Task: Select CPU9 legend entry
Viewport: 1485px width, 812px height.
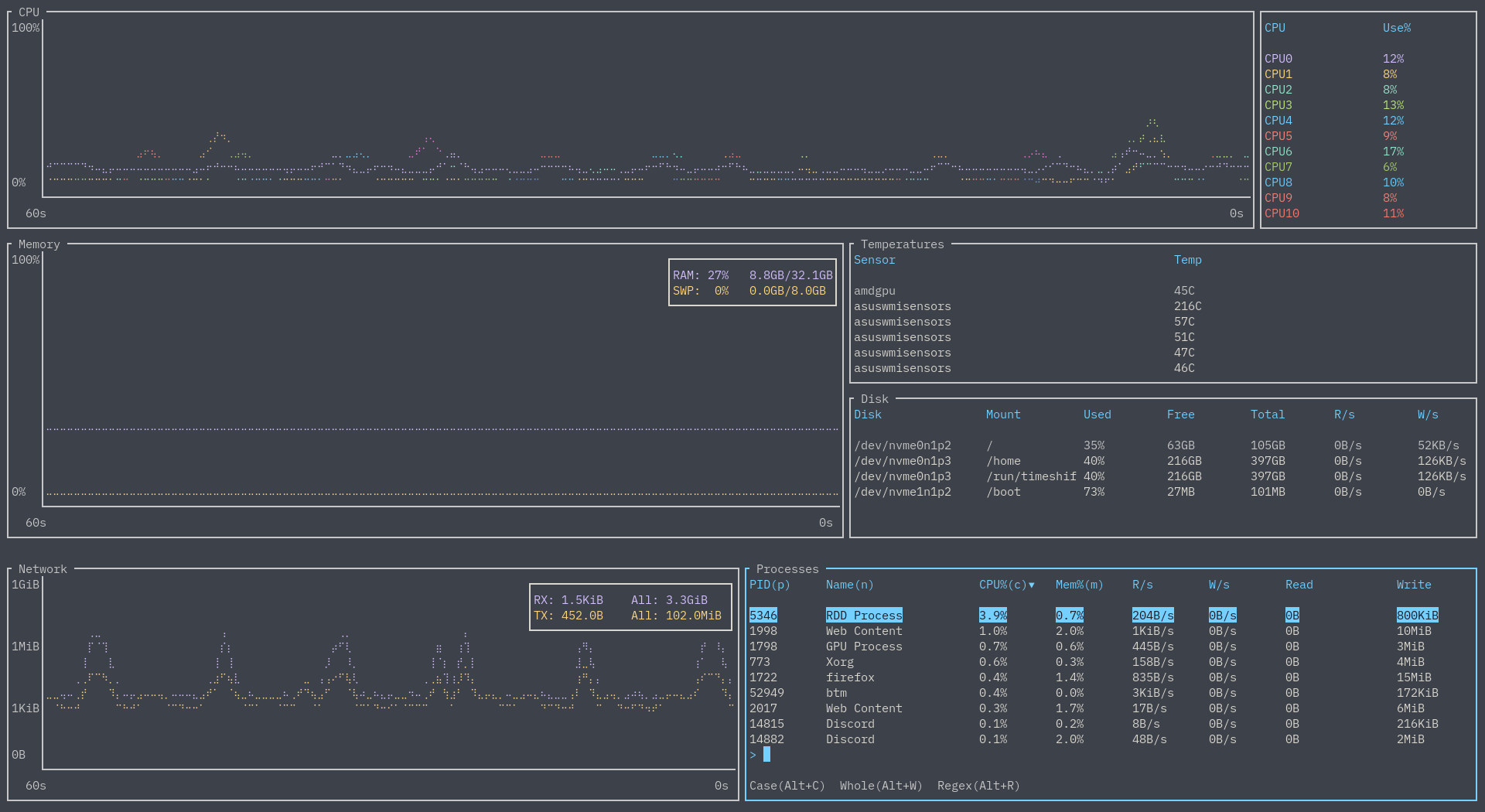Action: (x=1368, y=198)
